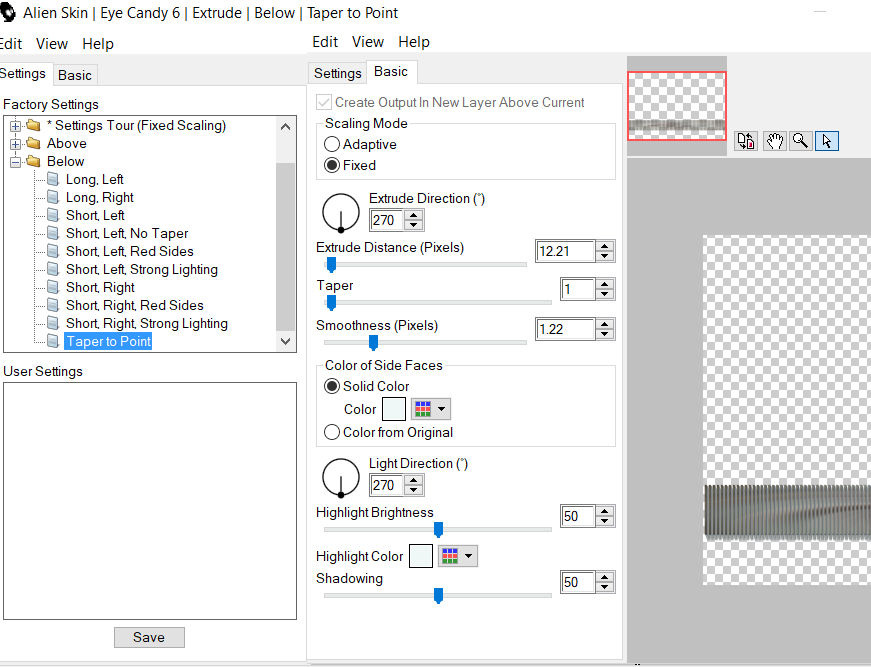Click Factory Settings scrollbar down arrow
Viewport: 871px width, 667px height.
click(x=286, y=341)
